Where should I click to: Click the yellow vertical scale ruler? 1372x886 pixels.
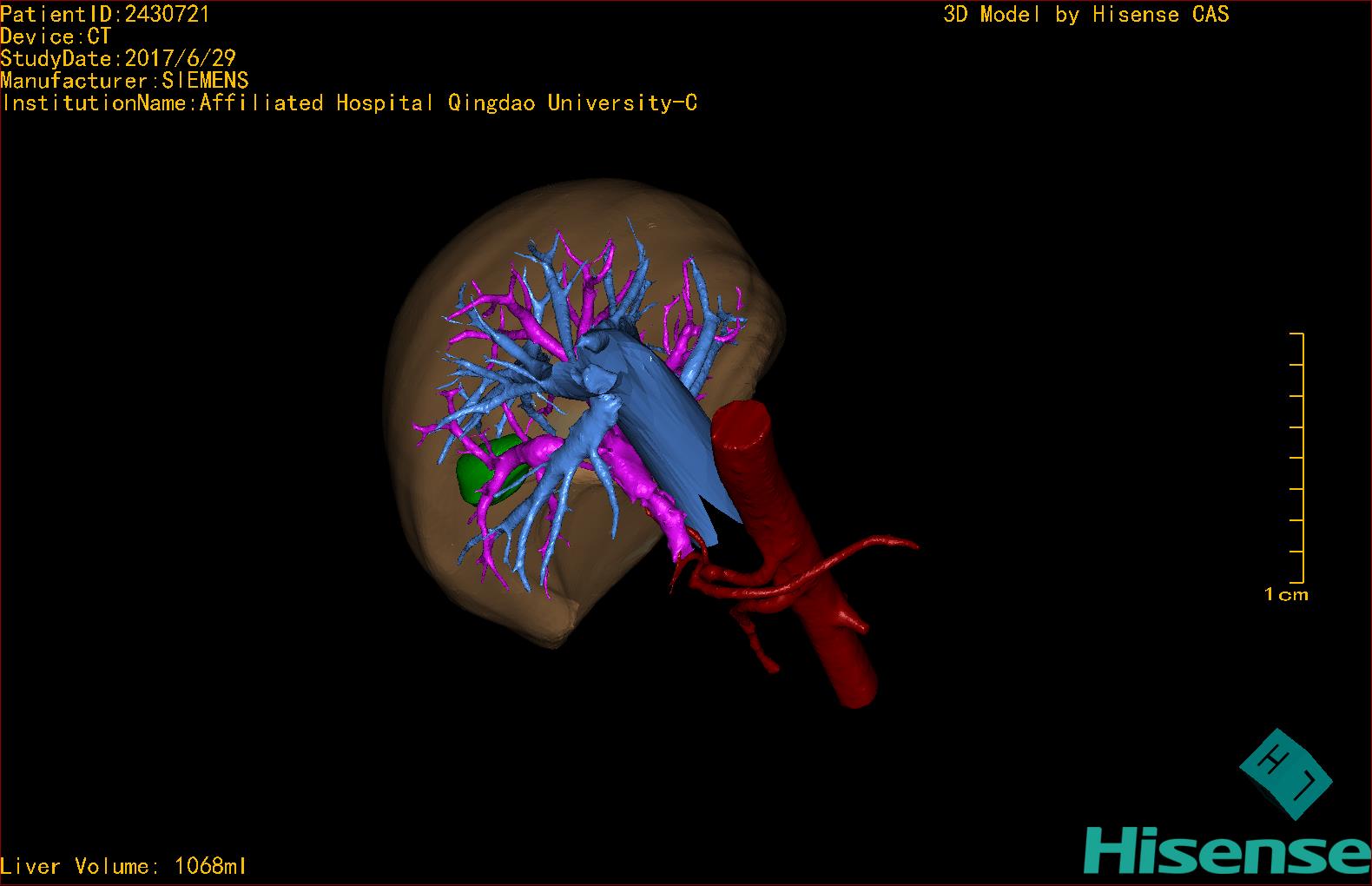(1301, 458)
